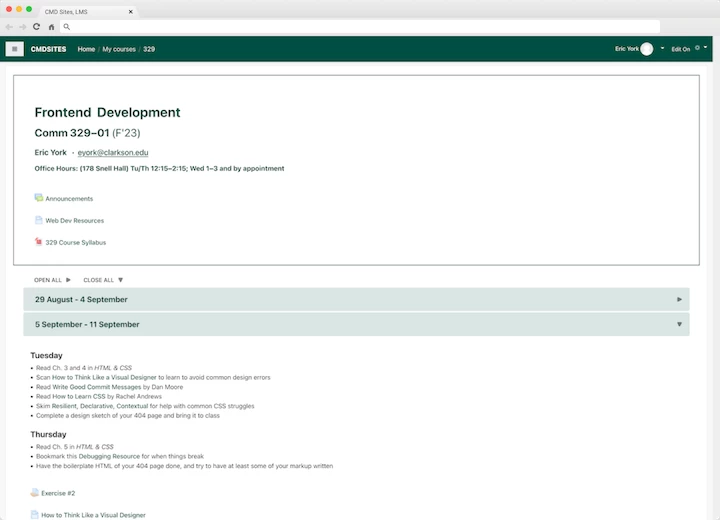The height and width of the screenshot is (520, 720).
Task: Click the 329 Course Syllabus PDF icon
Action: click(x=39, y=242)
